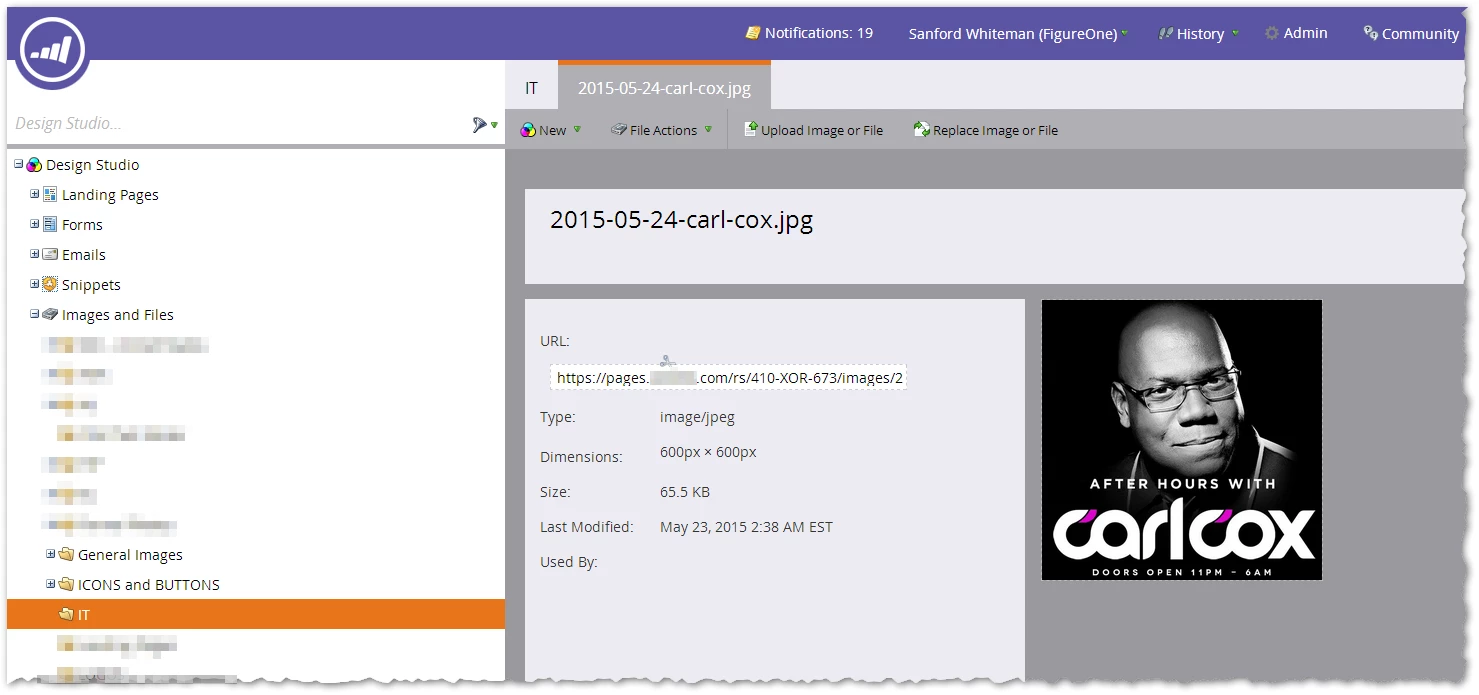The width and height of the screenshot is (1479, 695).
Task: Collapse the Design Studio root node
Action: [18, 164]
